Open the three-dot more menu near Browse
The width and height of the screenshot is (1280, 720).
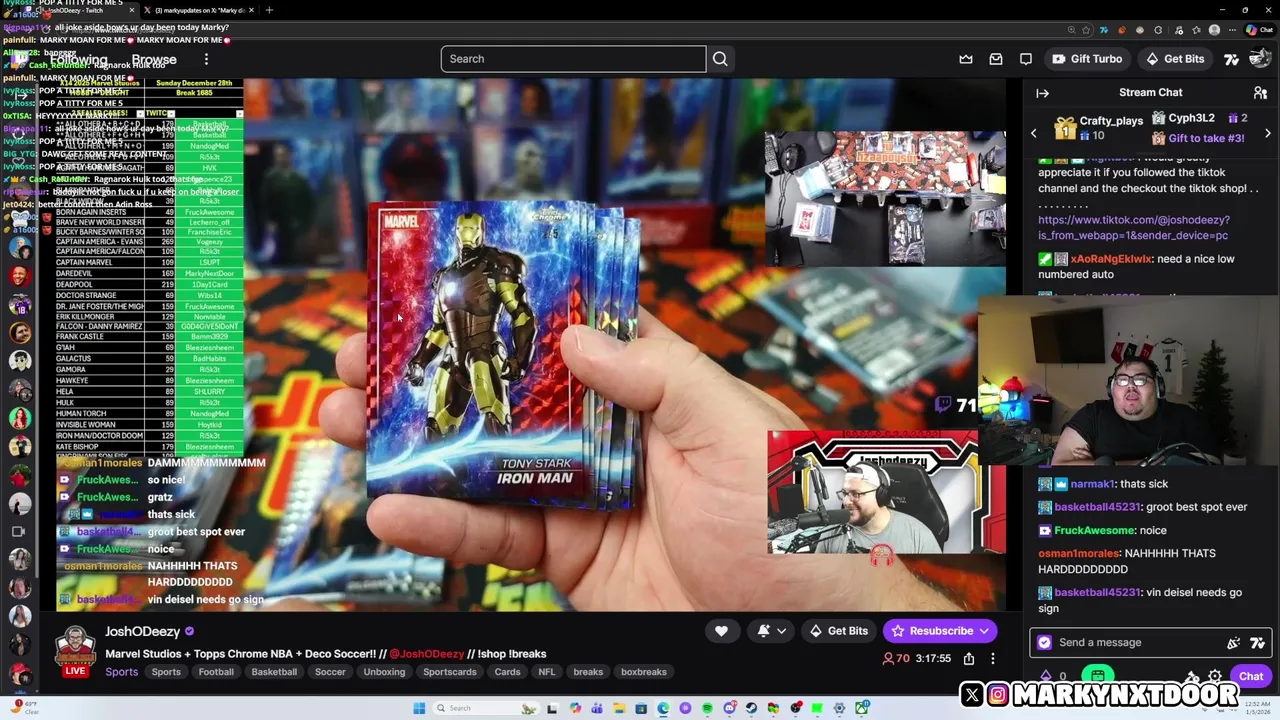point(206,60)
